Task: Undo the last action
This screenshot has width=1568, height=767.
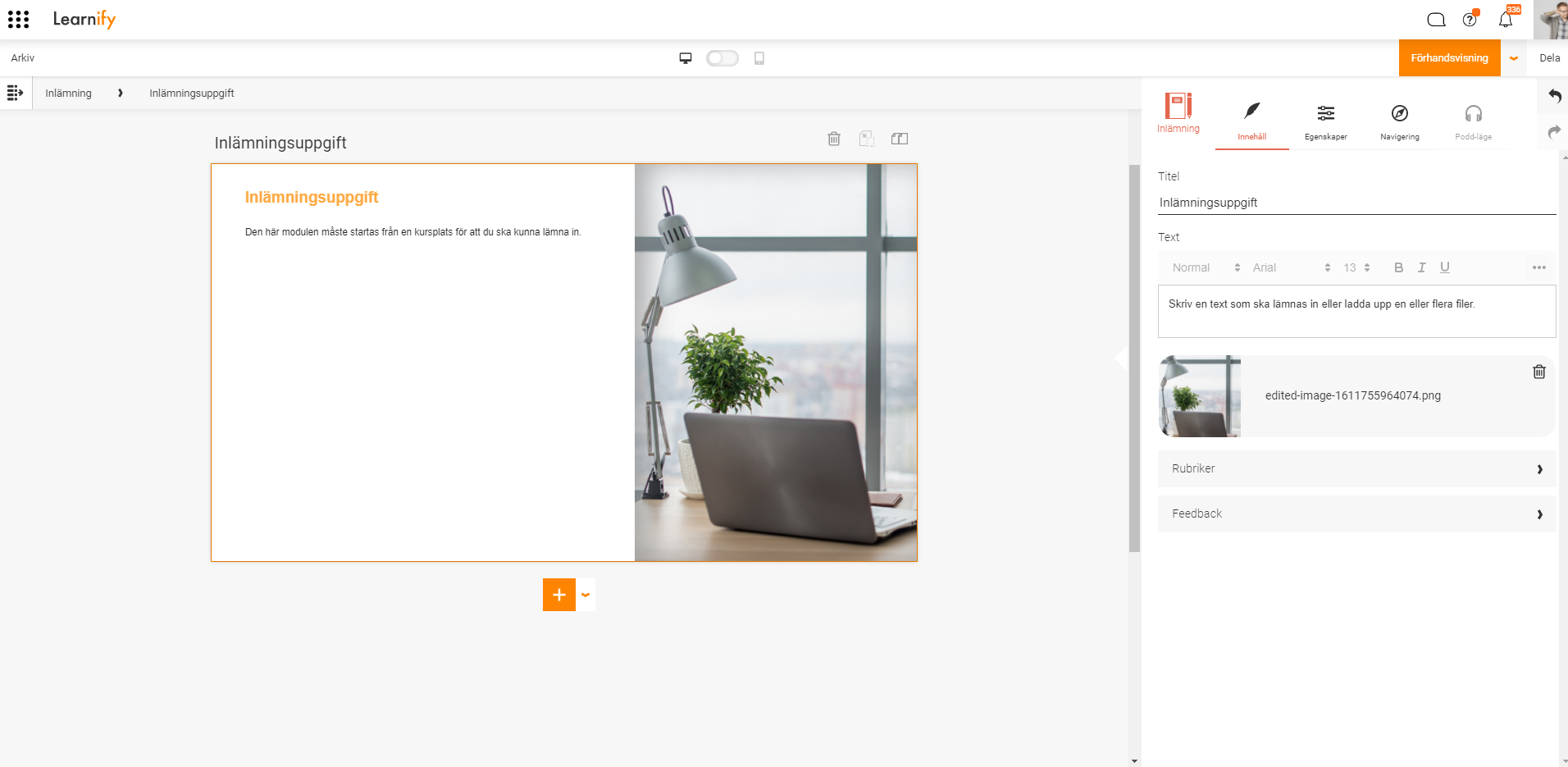Action: [x=1554, y=96]
